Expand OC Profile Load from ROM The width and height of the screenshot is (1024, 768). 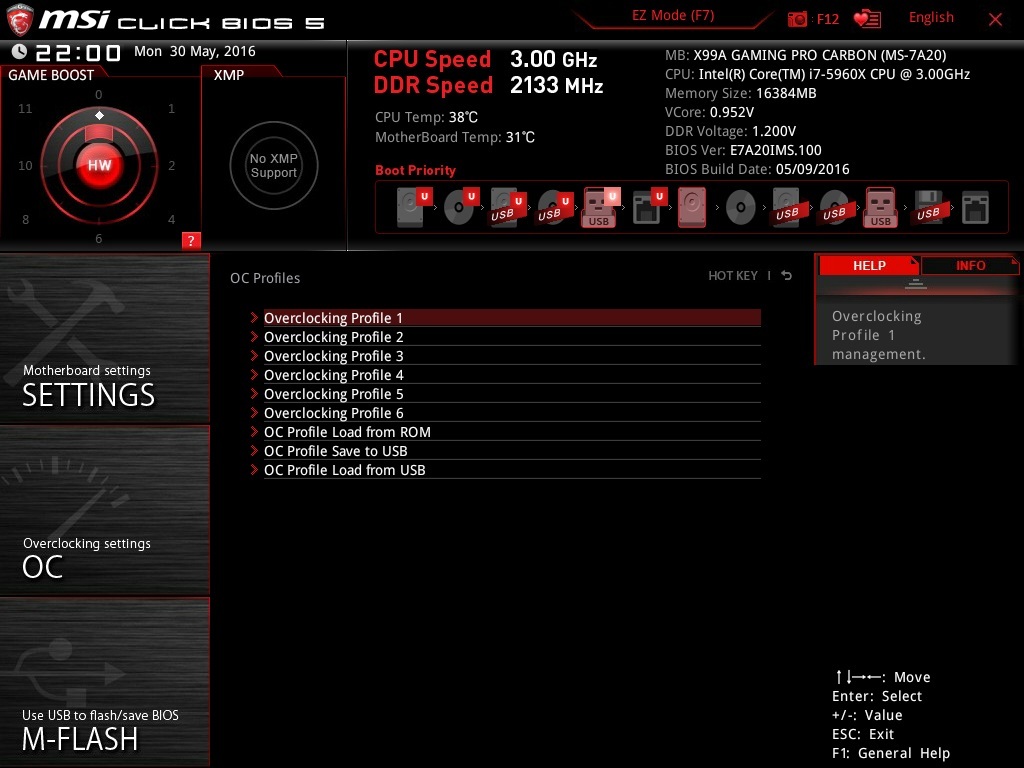(347, 432)
